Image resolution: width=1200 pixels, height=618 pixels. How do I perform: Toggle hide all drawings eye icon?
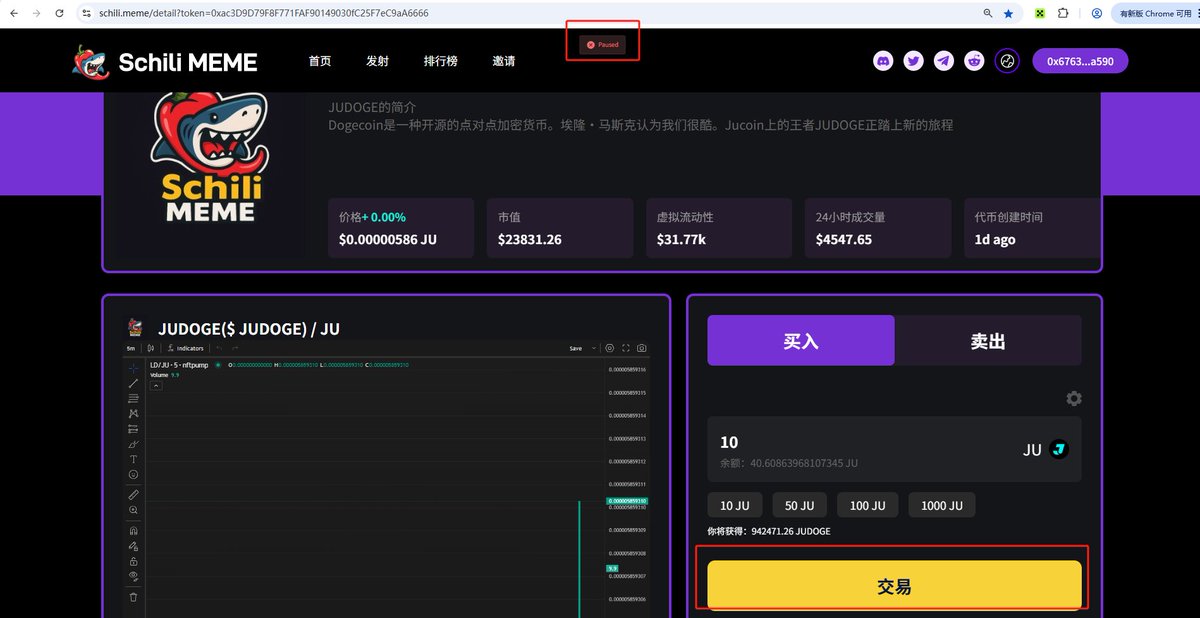134,576
